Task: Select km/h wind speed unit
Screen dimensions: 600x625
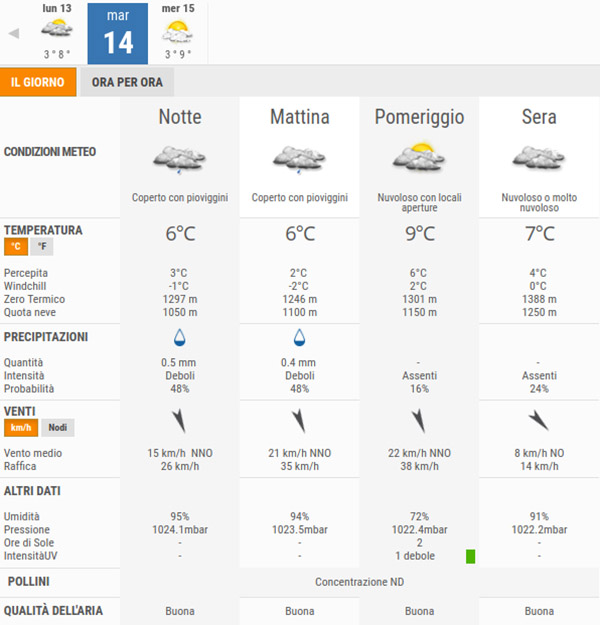Action: (x=21, y=428)
